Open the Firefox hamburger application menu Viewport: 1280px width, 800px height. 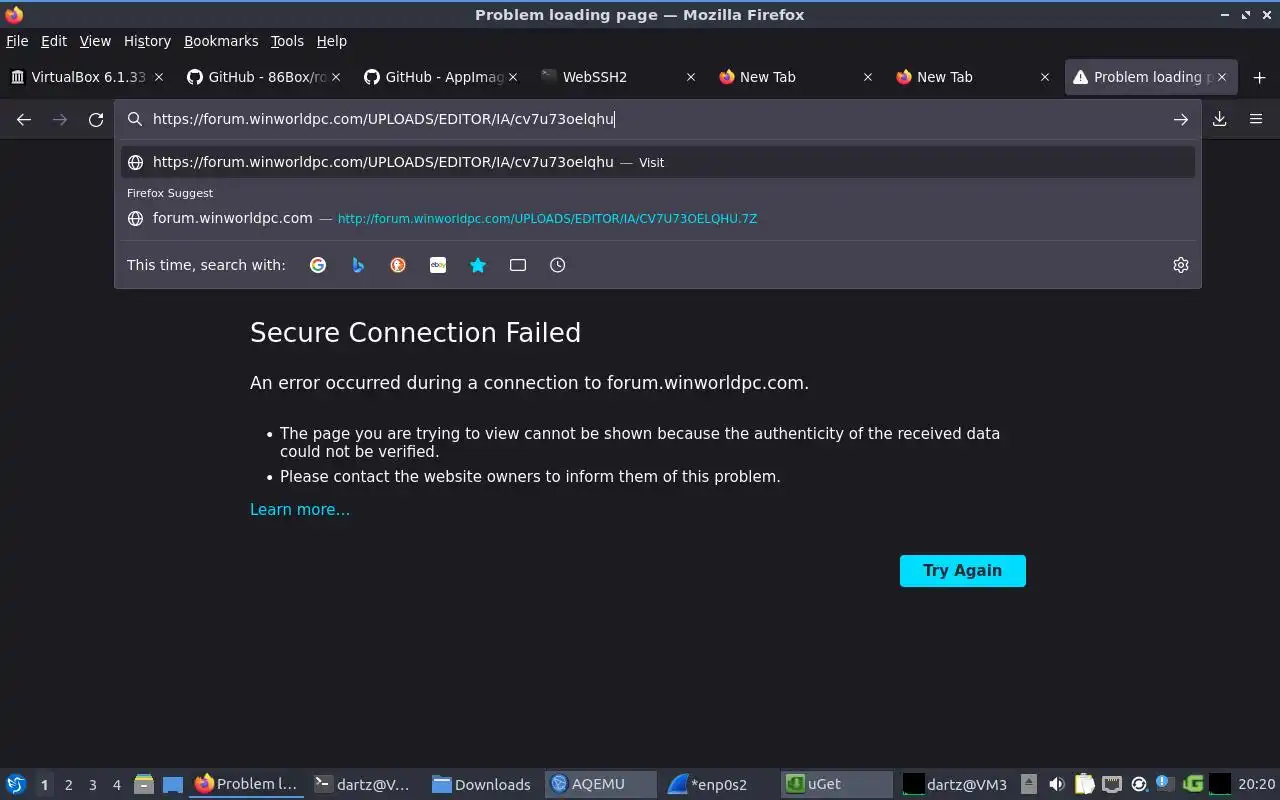[x=1256, y=119]
